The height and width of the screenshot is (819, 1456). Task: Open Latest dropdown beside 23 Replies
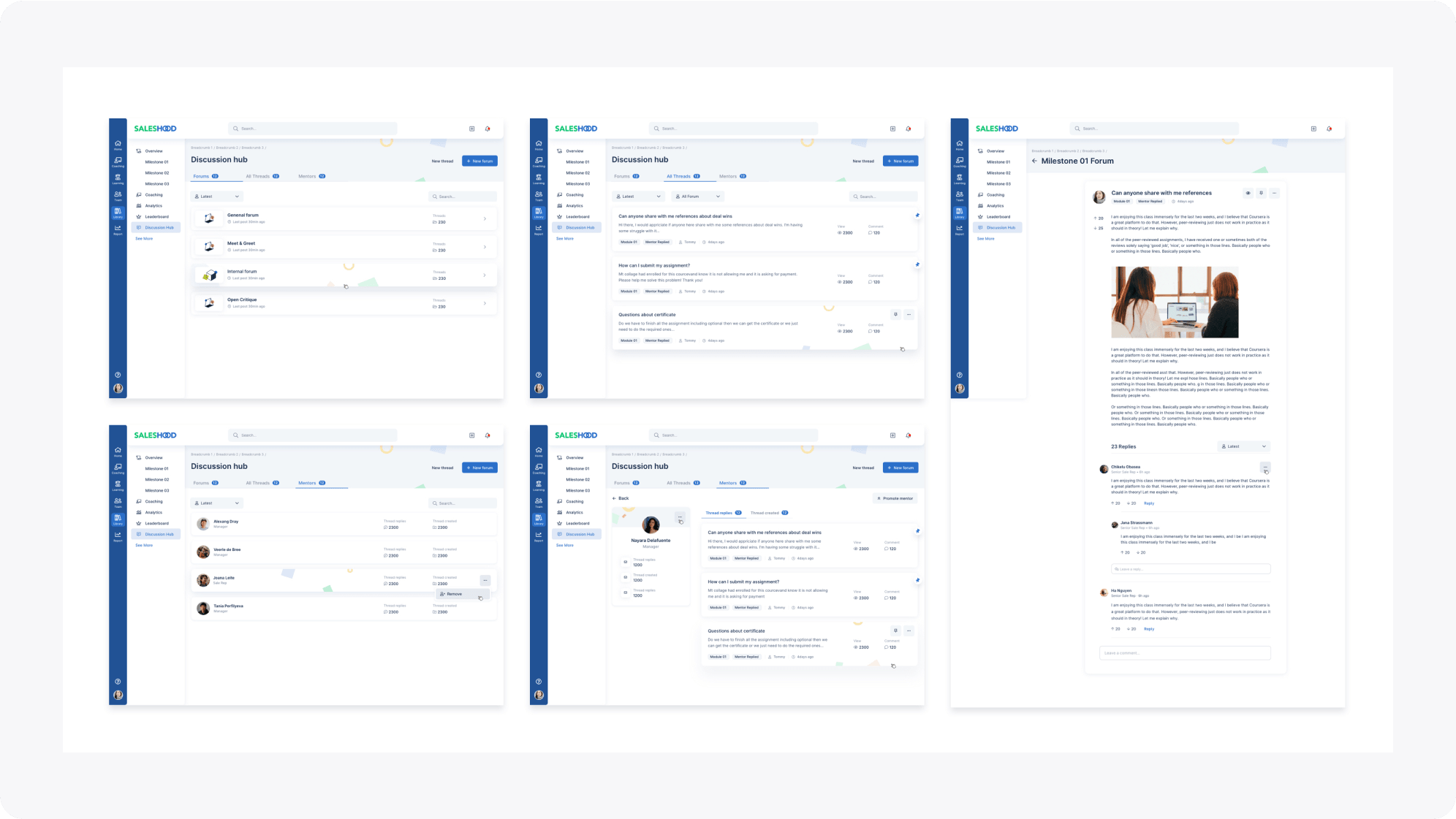coord(1243,446)
